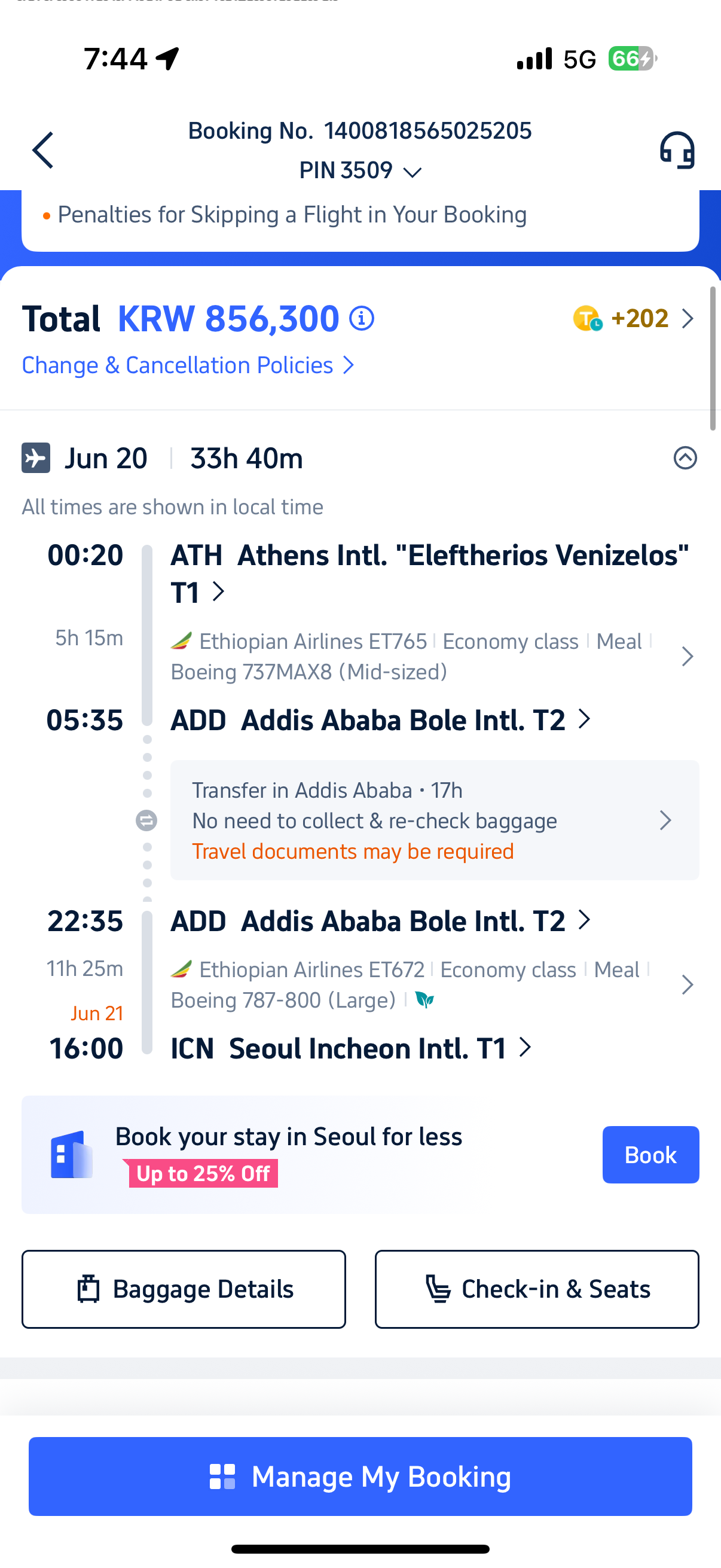Open Change & Cancellation Policies link
721x1568 pixels.
(188, 365)
